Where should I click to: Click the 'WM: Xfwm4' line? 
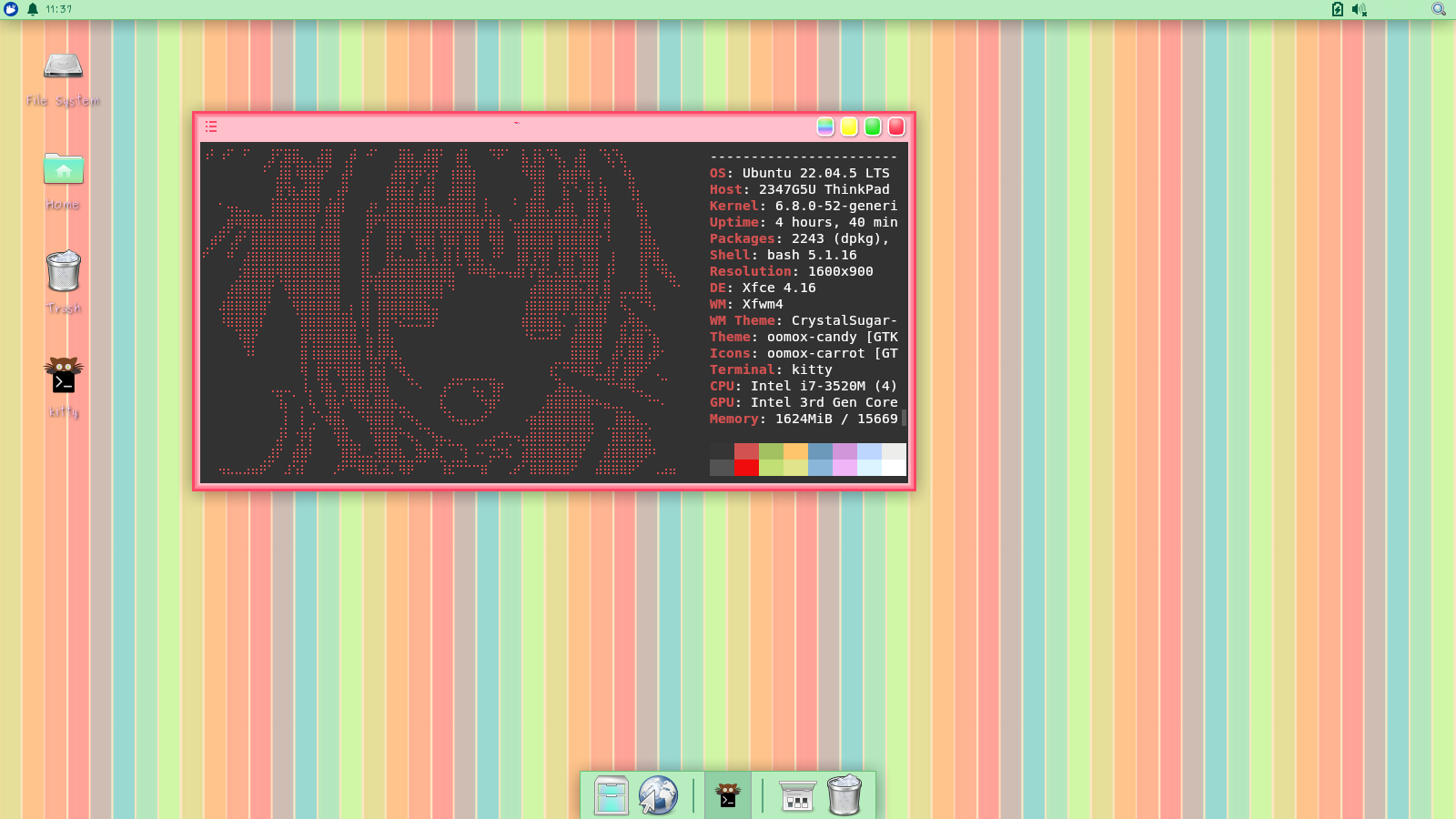tap(746, 304)
